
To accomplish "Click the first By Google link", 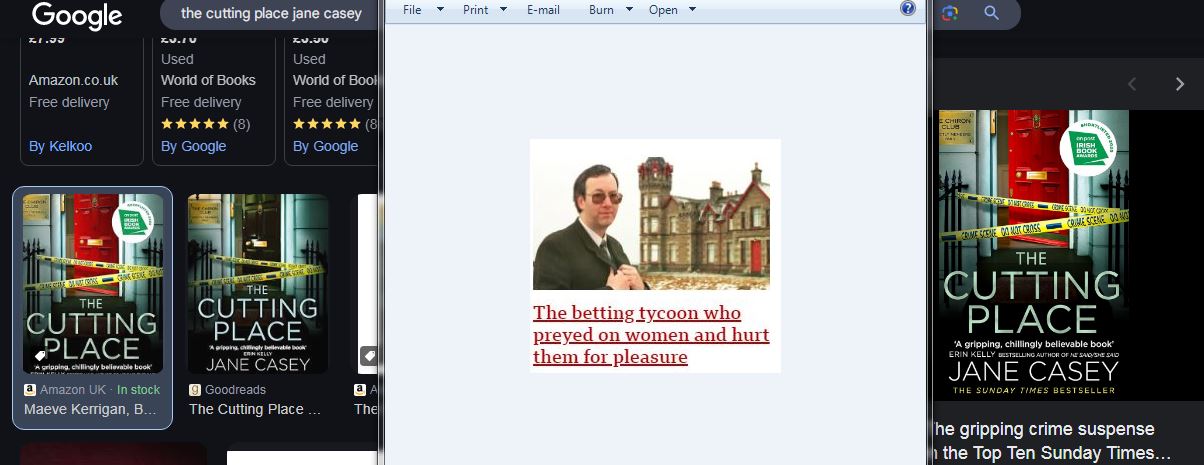I will click(x=193, y=146).
